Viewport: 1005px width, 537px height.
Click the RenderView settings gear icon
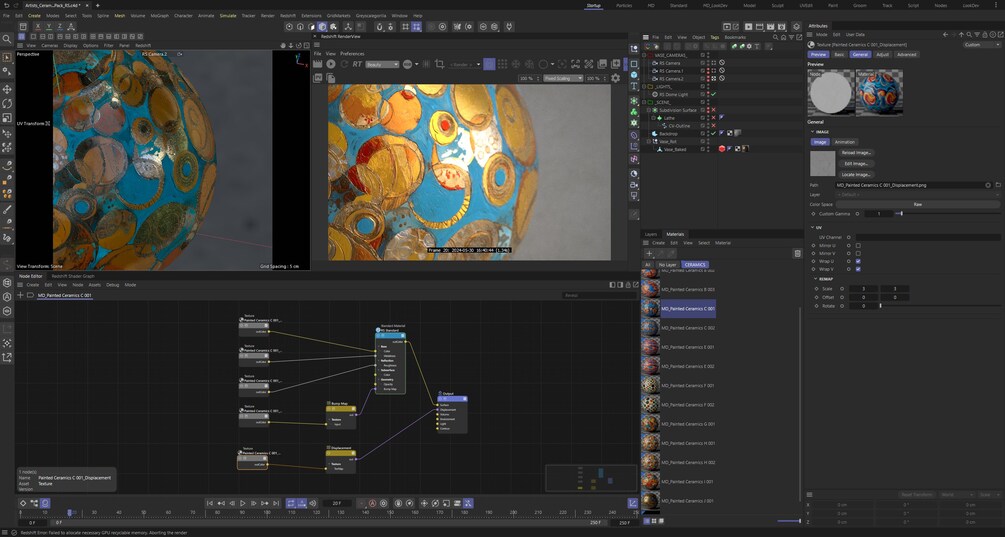[615, 78]
